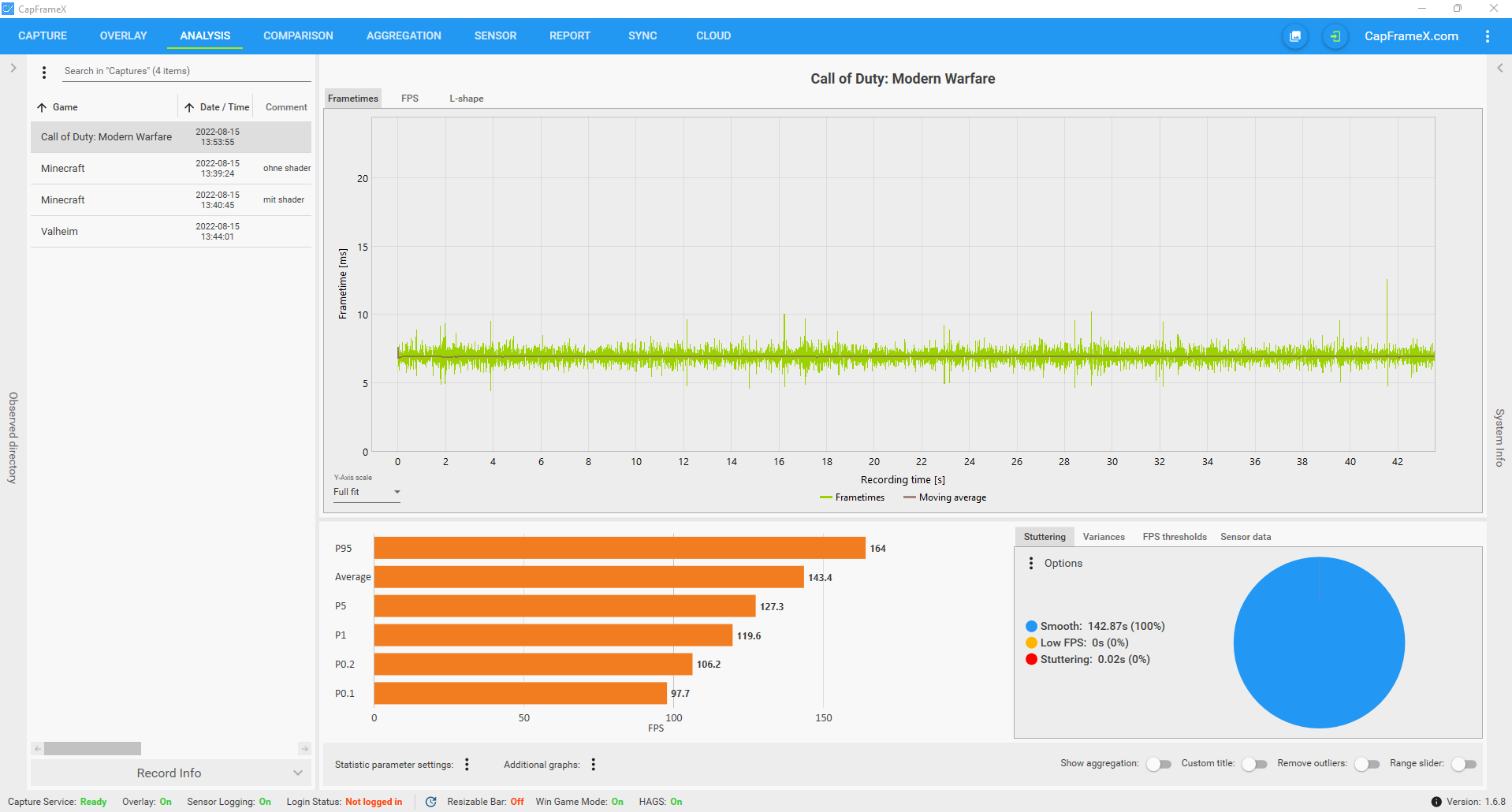Expand the Record Info panel

point(170,773)
